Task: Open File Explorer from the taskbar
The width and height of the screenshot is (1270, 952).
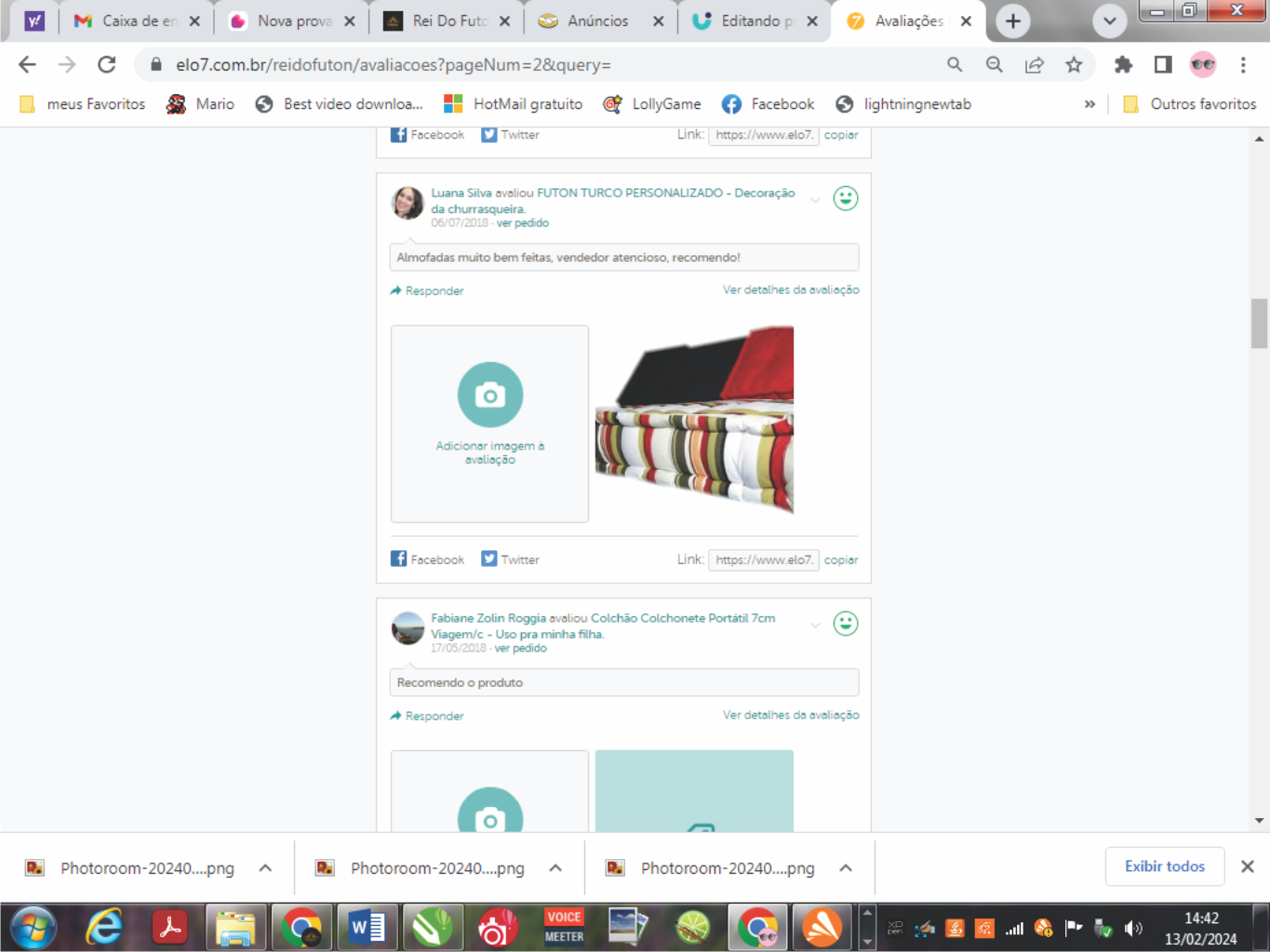Action: 234,928
